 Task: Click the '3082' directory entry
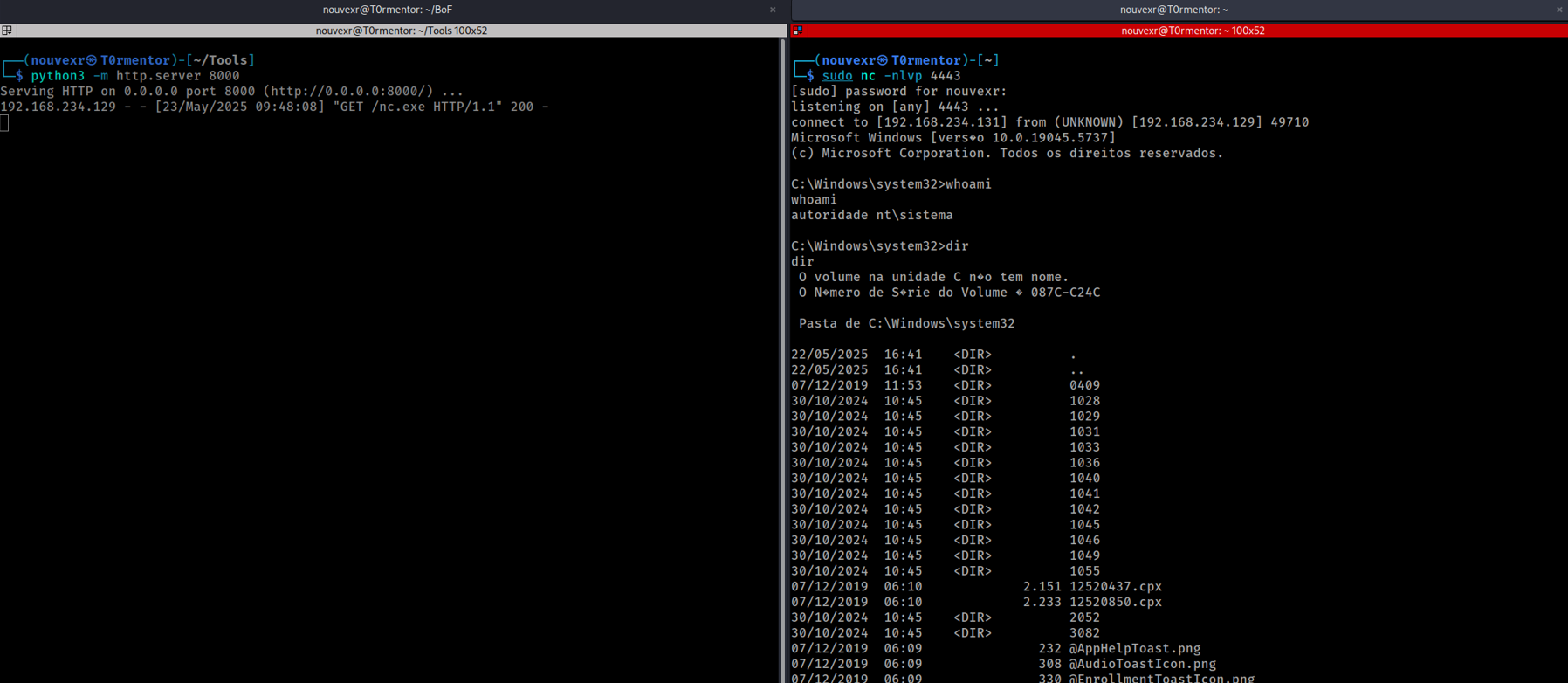point(1085,633)
